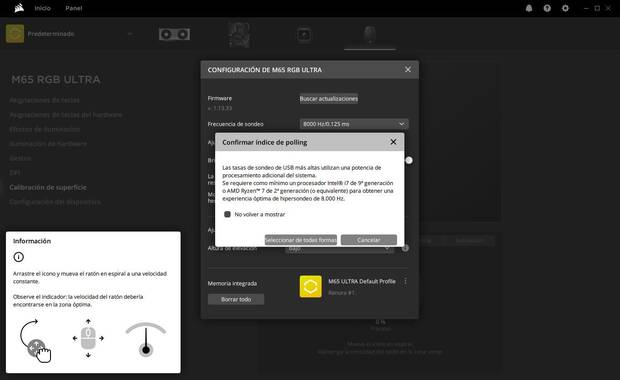Check the 'No volver a mostrar' checkbox

click(227, 214)
